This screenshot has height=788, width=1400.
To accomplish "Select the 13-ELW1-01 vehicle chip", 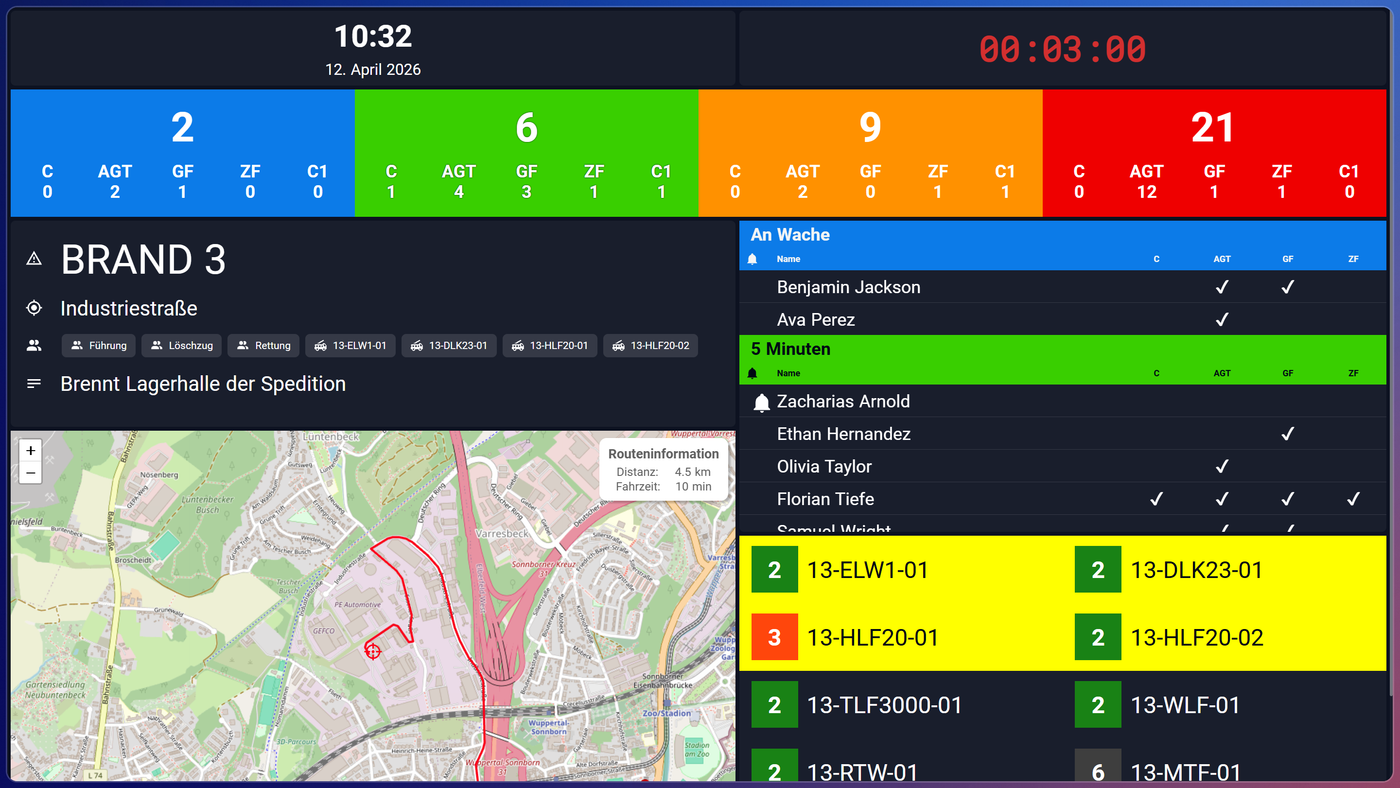I will (350, 346).
